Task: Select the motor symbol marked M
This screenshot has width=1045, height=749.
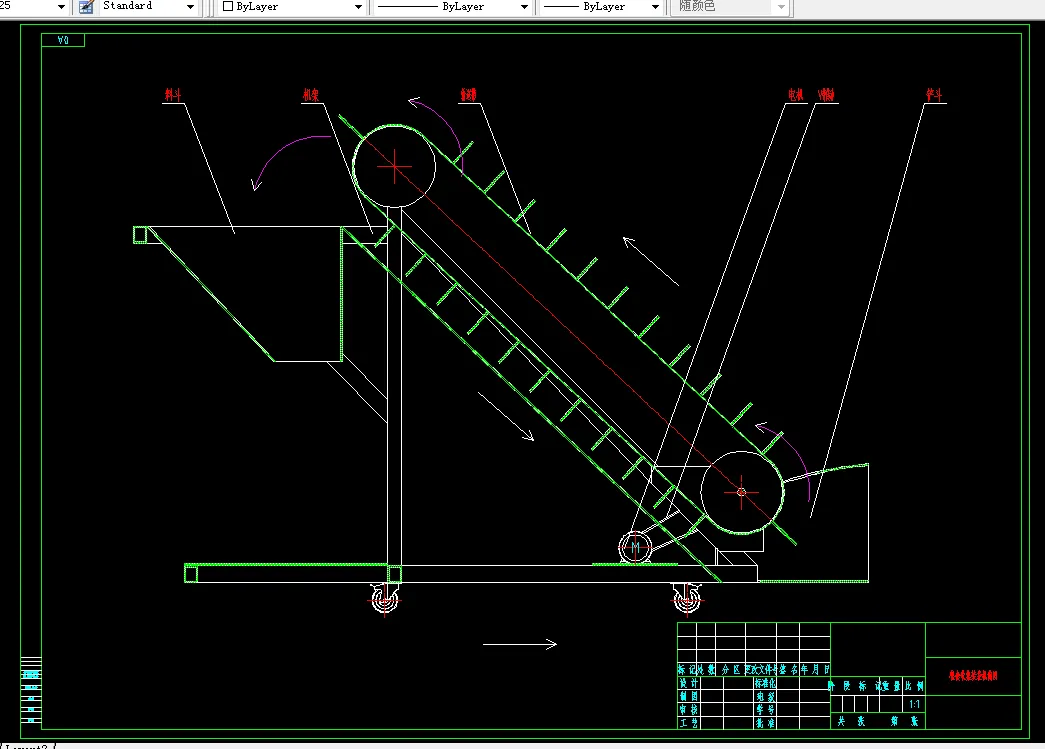Action: point(635,547)
